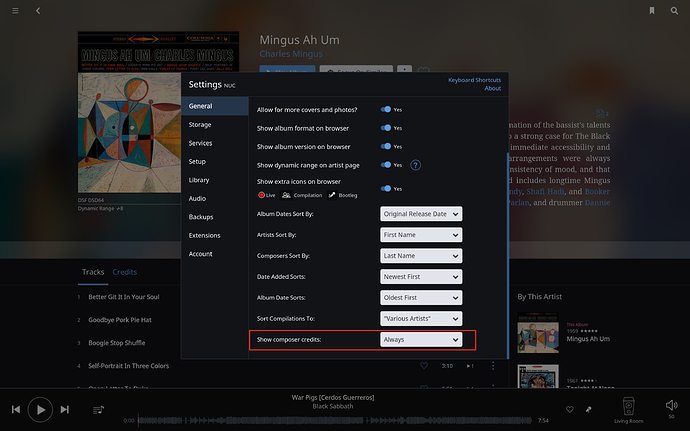Image resolution: width=690 pixels, height=431 pixels.
Task: Open the volume control icon
Action: [671, 405]
